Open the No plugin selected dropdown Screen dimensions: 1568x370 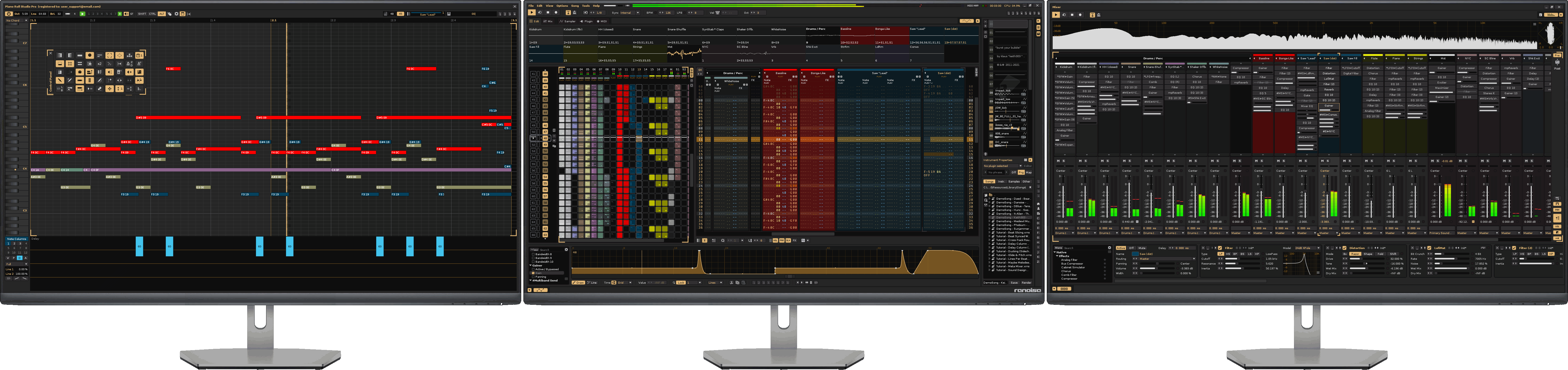pyautogui.click(x=1002, y=166)
